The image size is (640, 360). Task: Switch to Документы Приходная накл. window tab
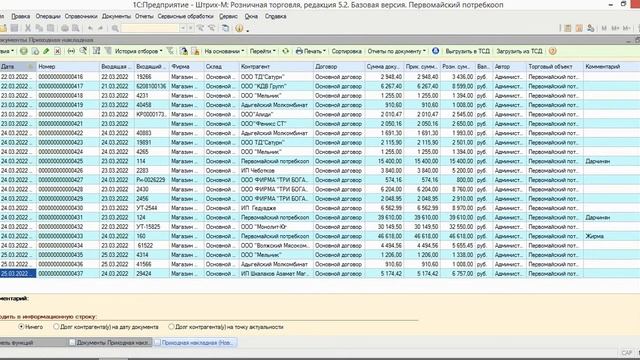110,342
